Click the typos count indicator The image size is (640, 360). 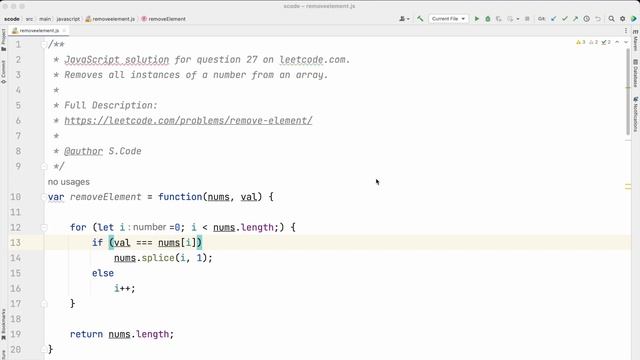pos(606,42)
